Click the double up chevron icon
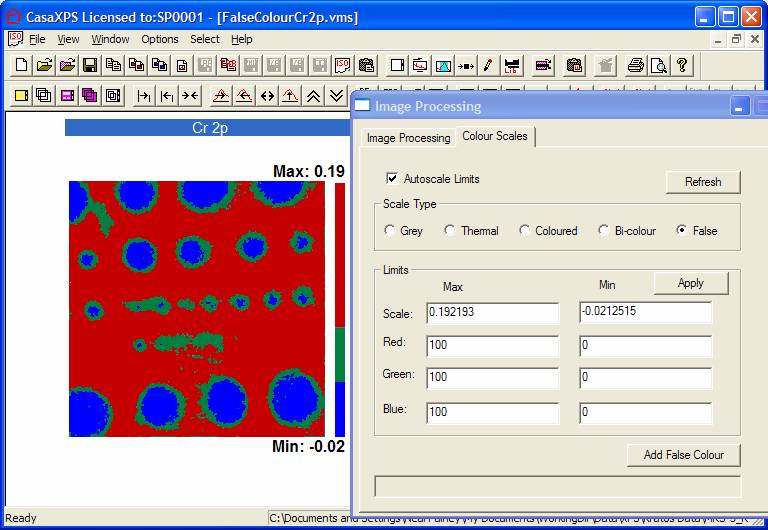The width and height of the screenshot is (768, 530). (314, 96)
